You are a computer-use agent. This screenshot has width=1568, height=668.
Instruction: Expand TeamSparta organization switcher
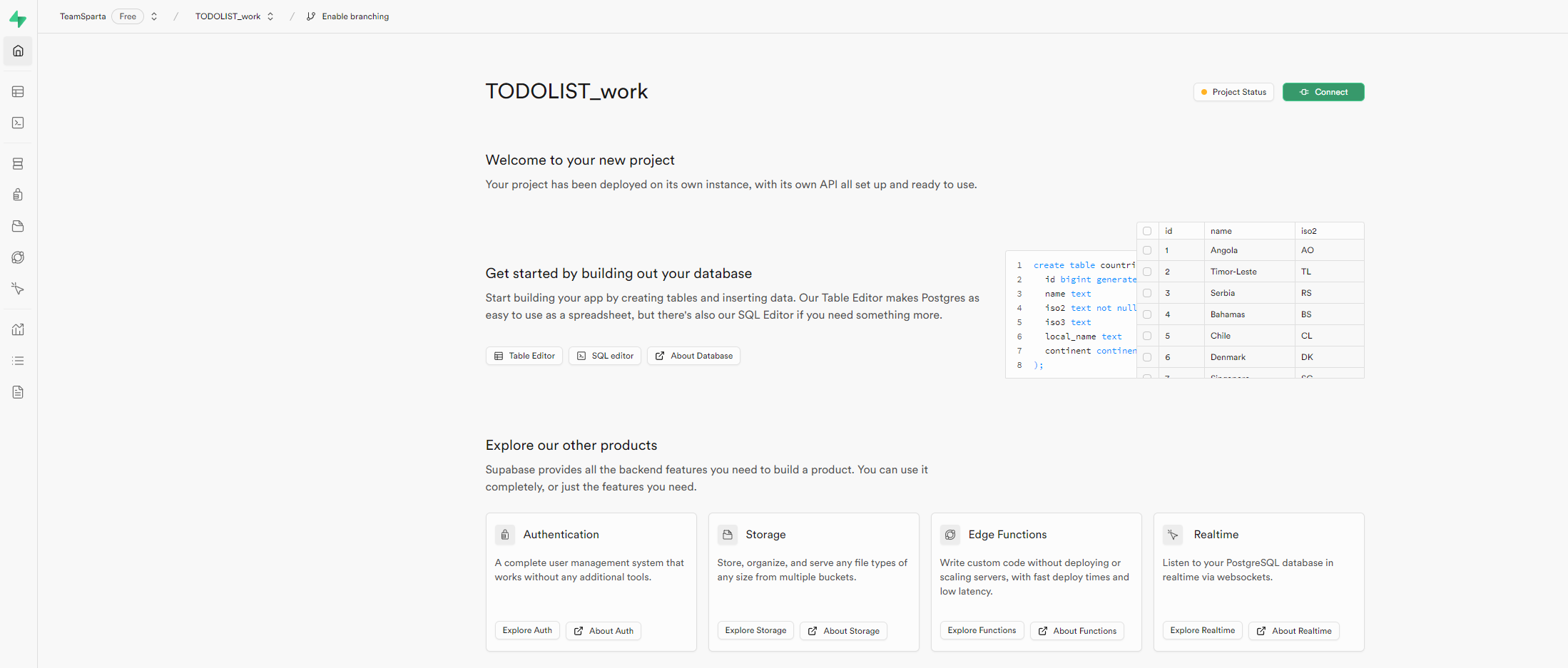point(154,16)
